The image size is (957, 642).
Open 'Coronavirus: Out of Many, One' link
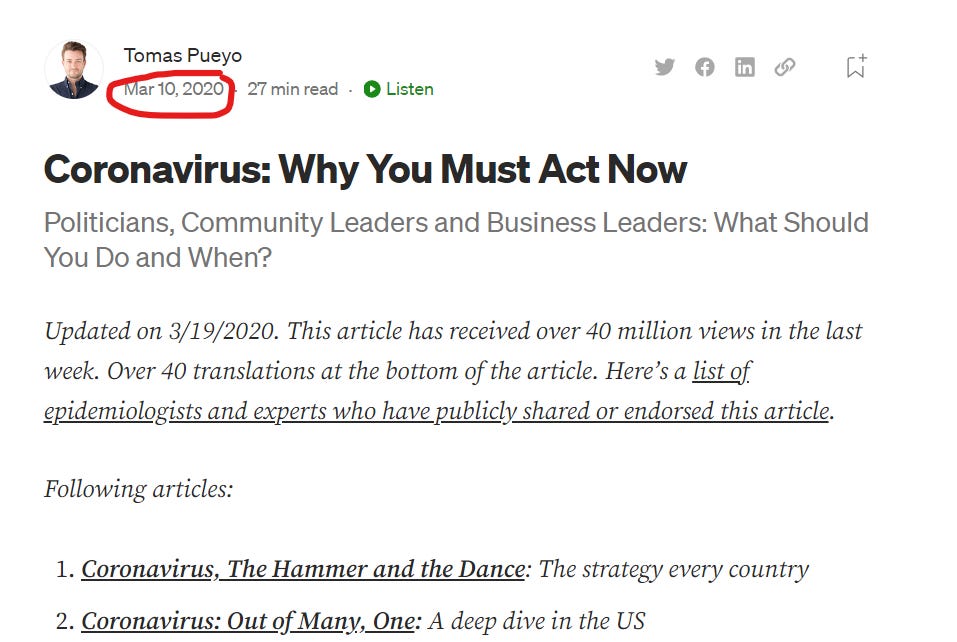[248, 621]
